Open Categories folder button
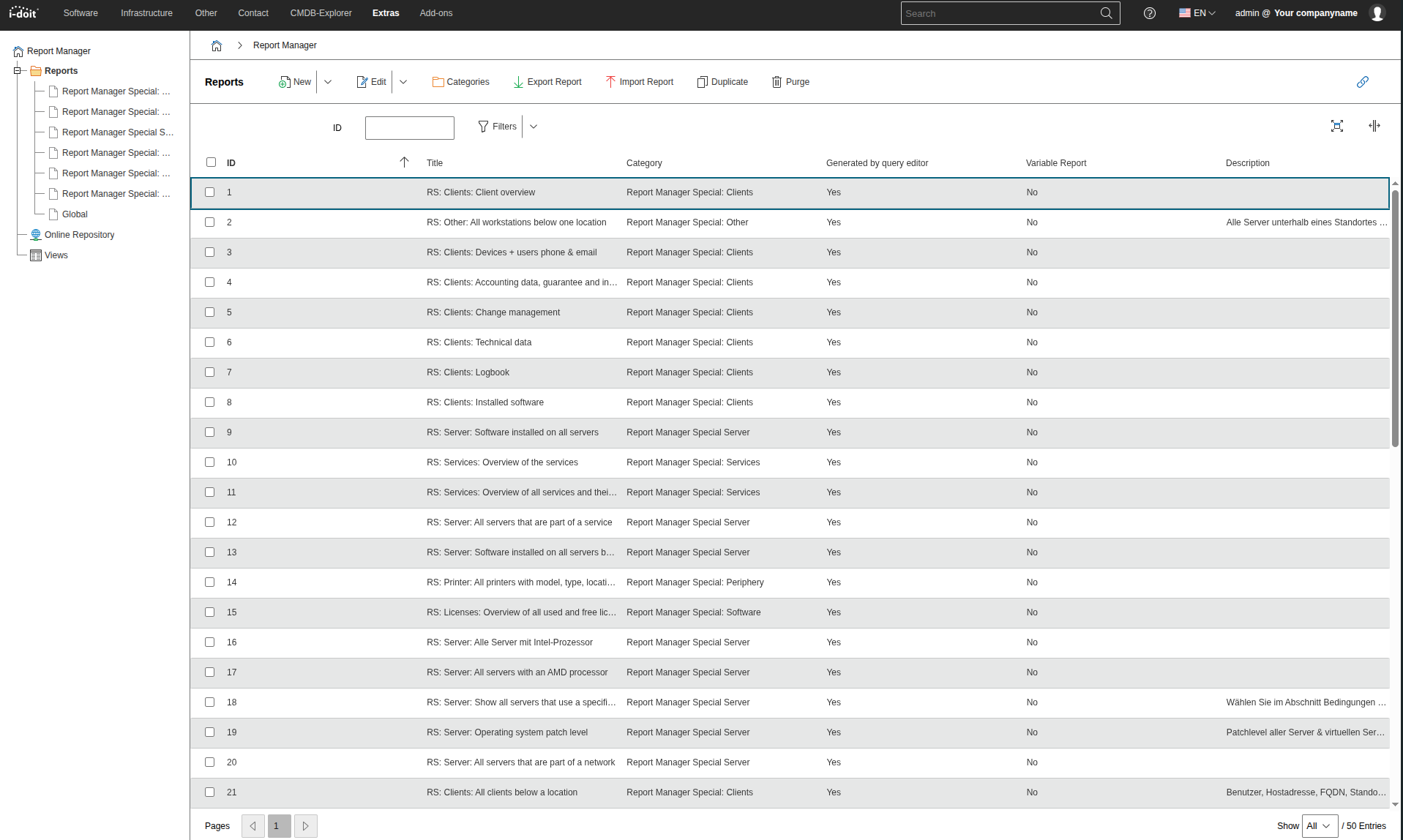This screenshot has width=1403, height=840. pos(460,82)
